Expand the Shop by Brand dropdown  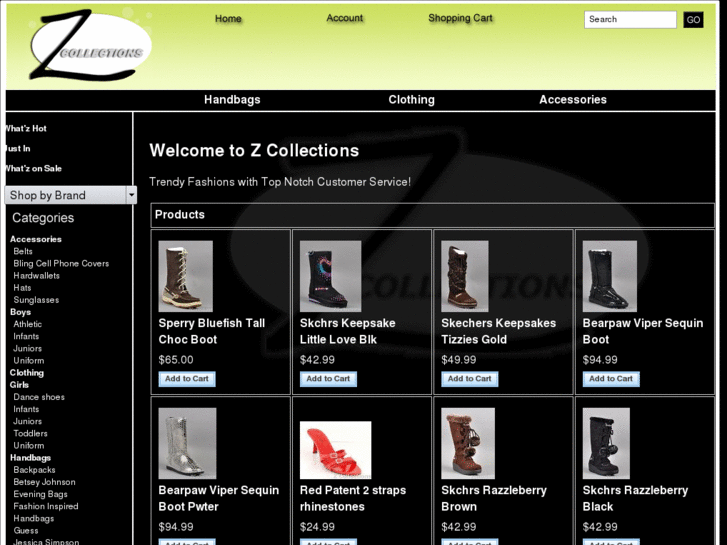point(70,195)
